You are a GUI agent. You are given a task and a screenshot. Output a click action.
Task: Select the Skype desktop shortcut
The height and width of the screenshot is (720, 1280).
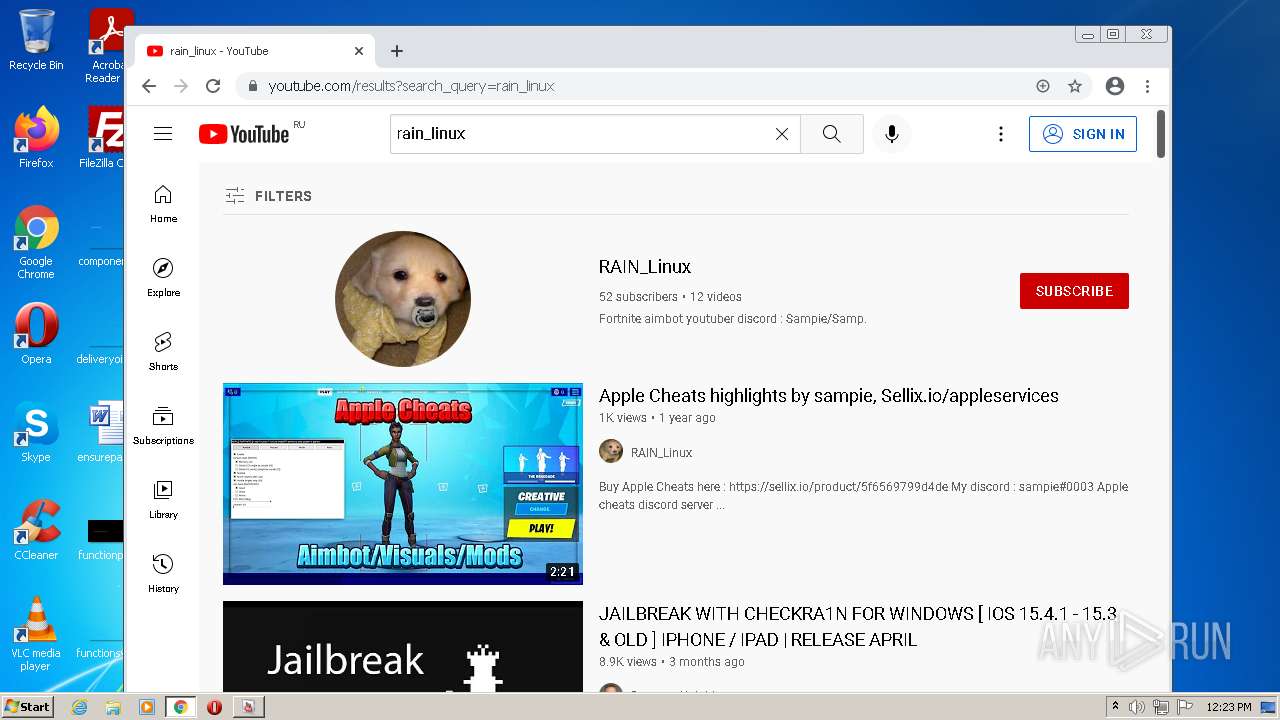36,432
